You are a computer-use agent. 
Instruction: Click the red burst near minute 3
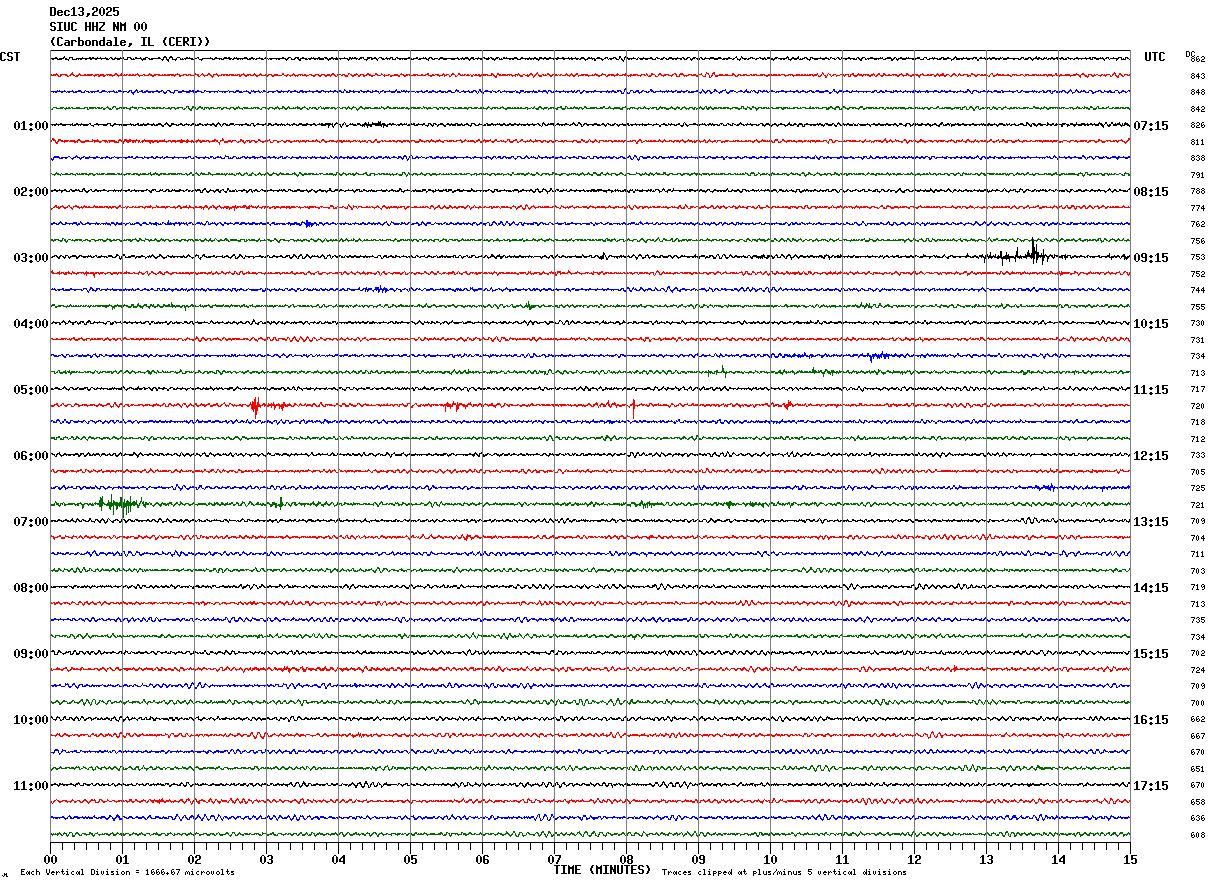click(x=255, y=405)
